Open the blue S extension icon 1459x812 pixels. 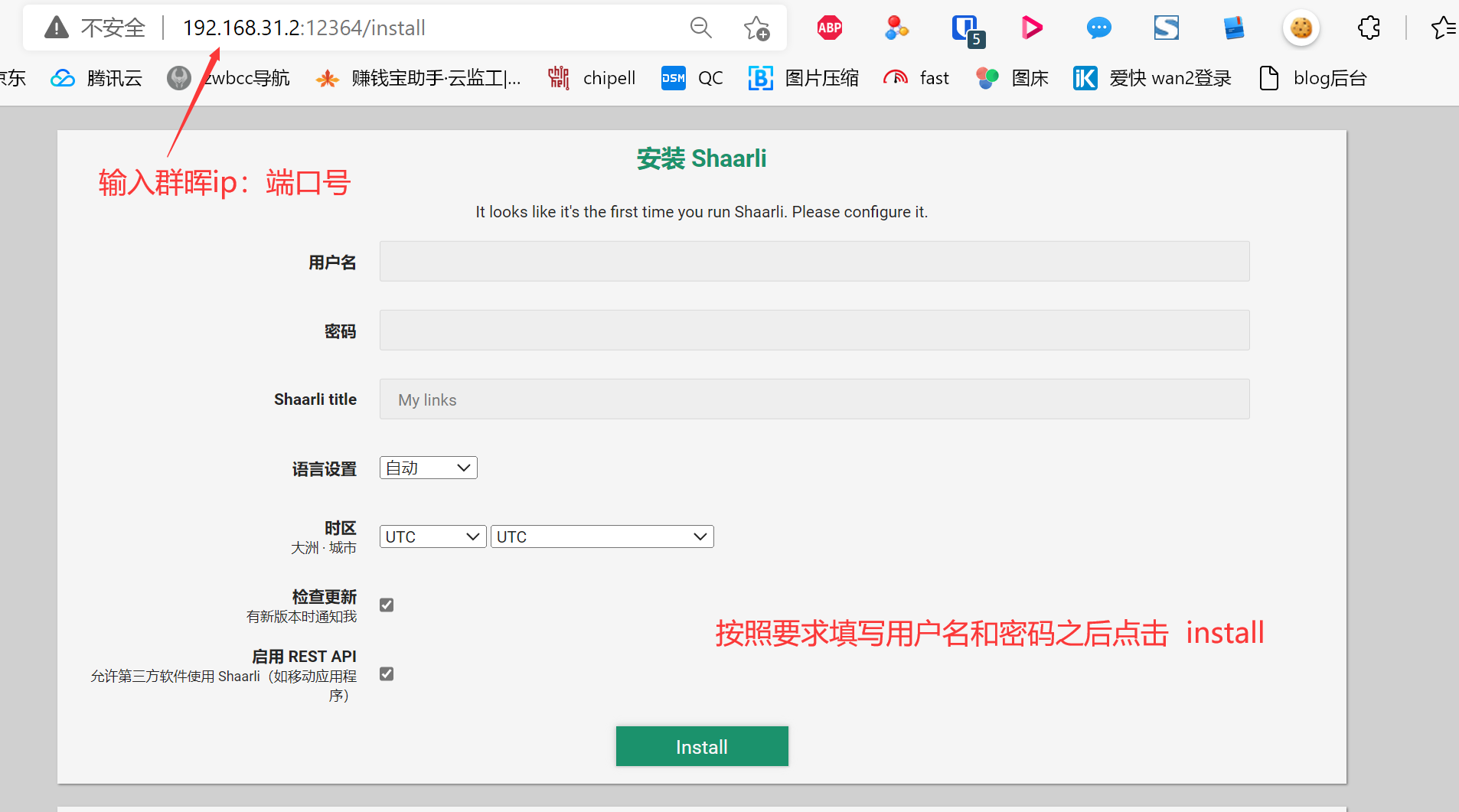1167,28
